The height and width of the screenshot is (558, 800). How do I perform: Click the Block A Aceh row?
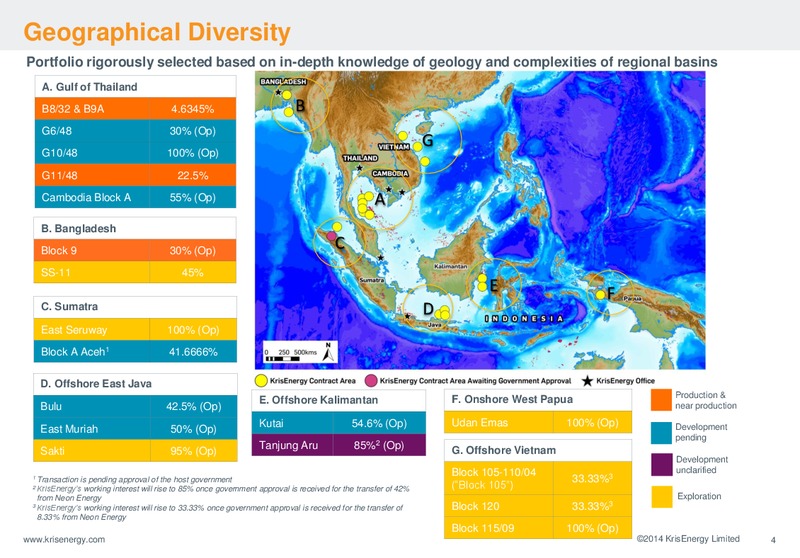135,351
